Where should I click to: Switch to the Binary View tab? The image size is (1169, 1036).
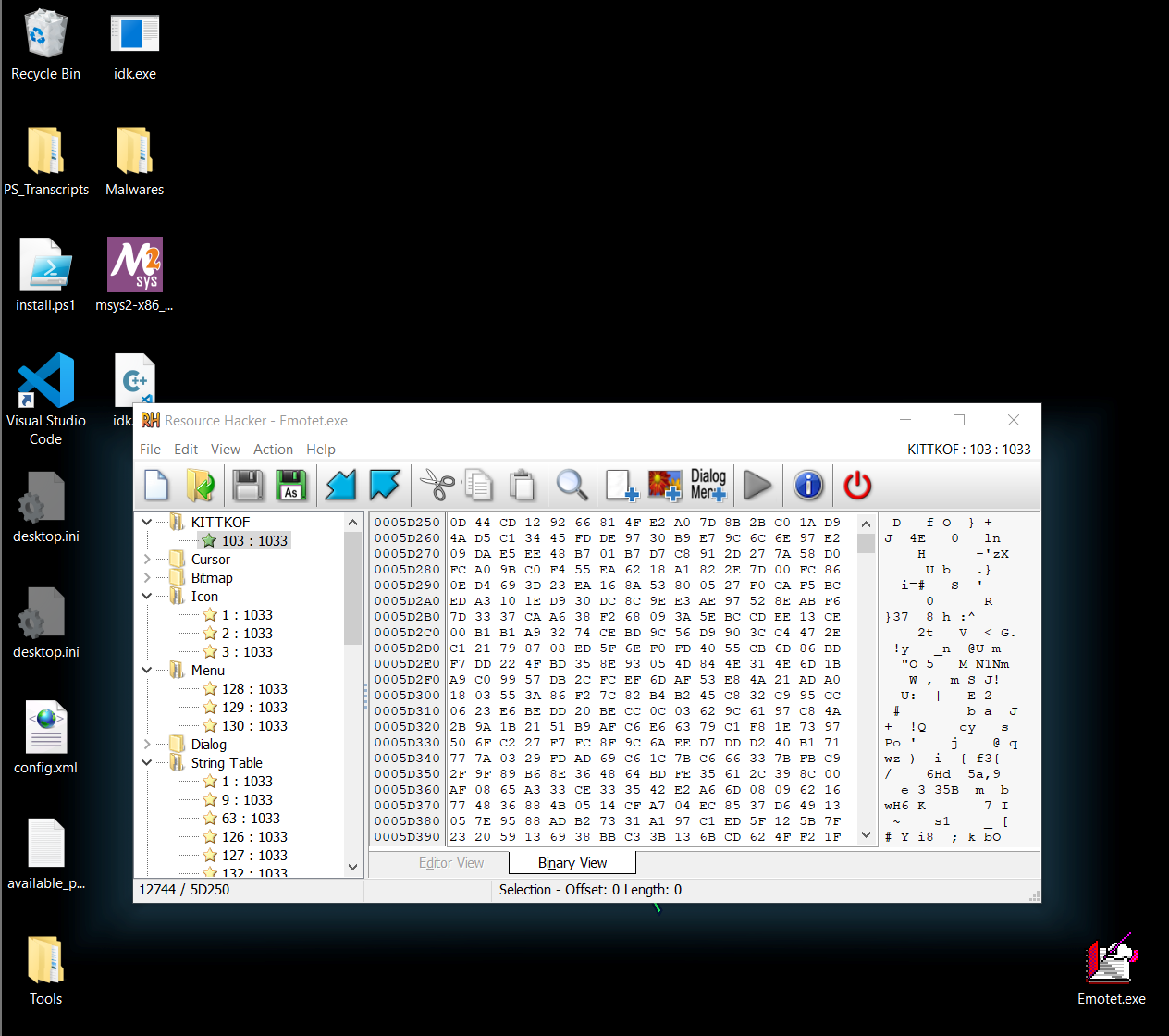point(572,863)
